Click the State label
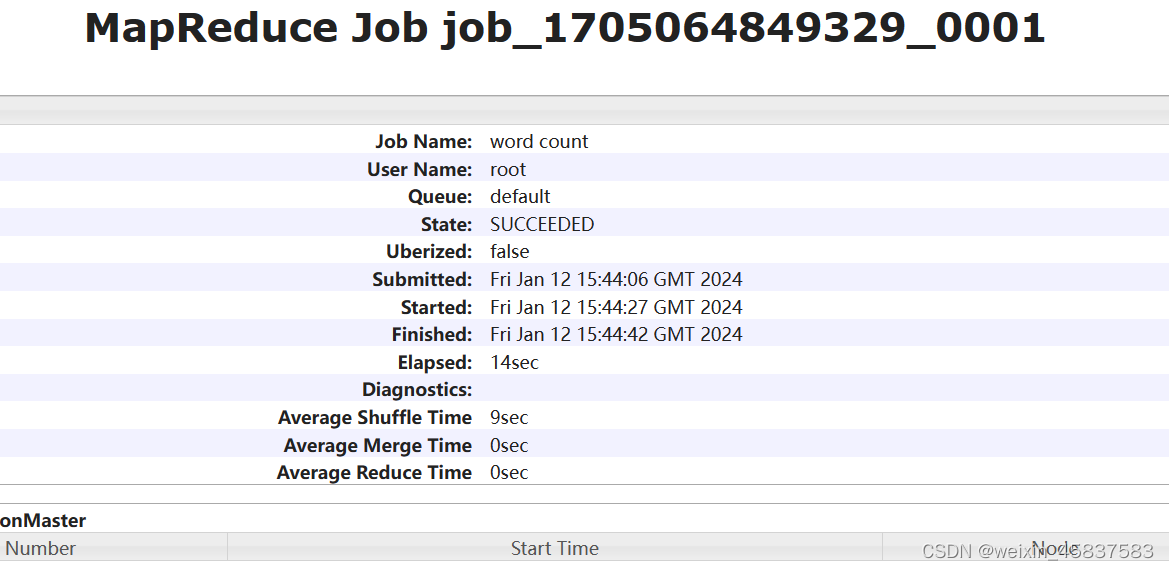Image resolution: width=1169 pixels, height=570 pixels. point(446,224)
